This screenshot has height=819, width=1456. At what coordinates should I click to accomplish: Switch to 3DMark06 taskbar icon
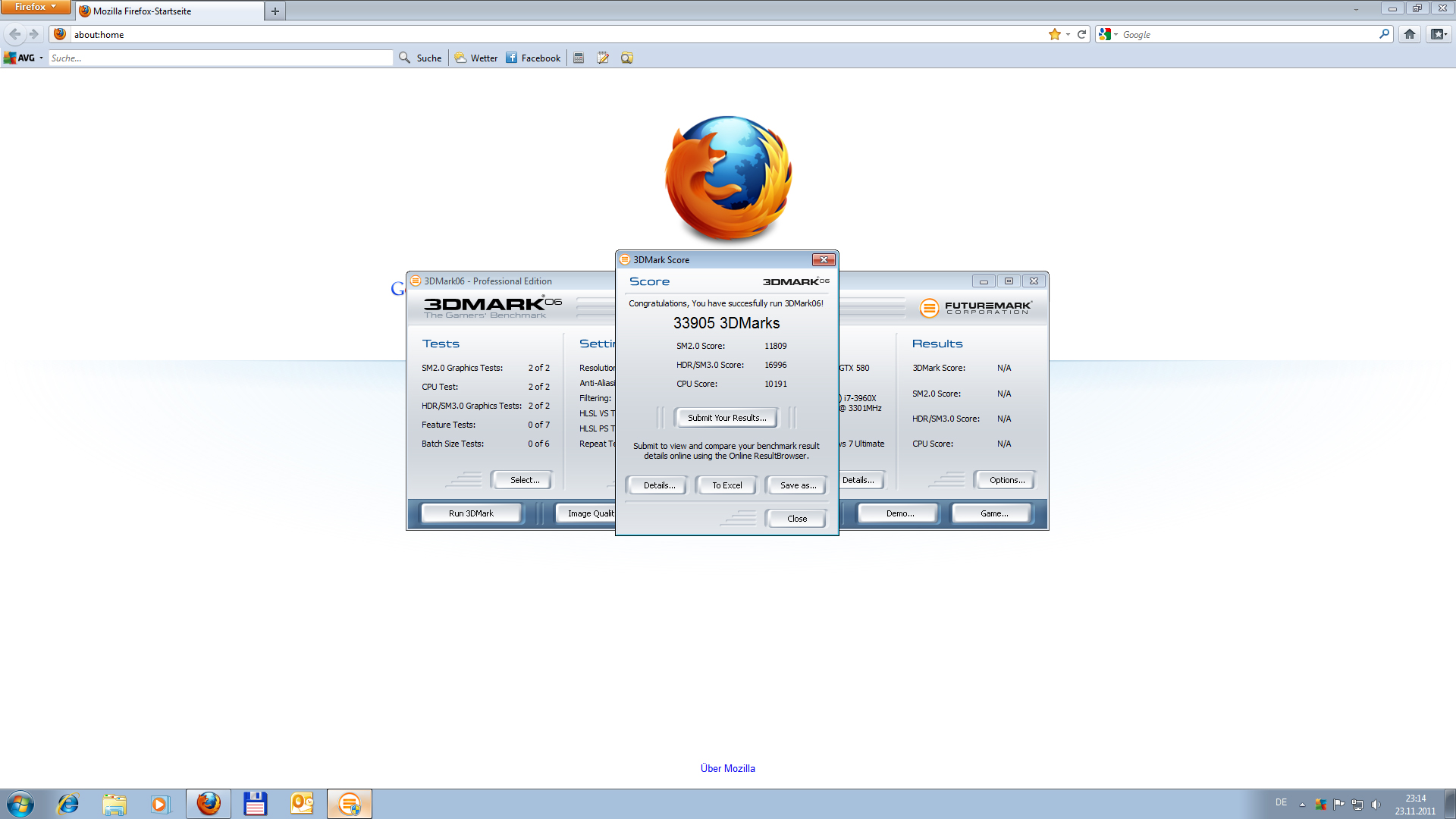(x=350, y=804)
